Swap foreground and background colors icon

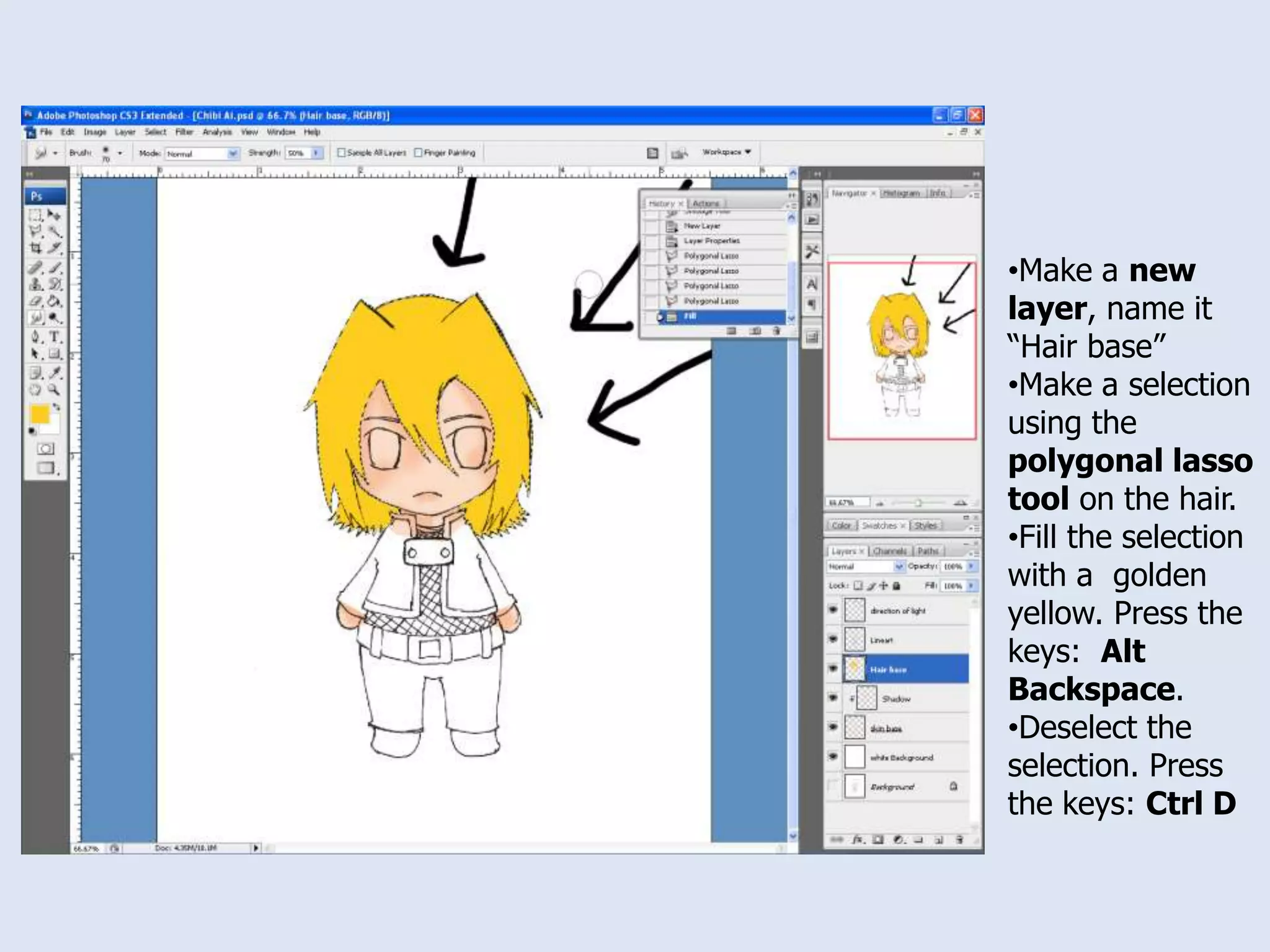[x=56, y=407]
